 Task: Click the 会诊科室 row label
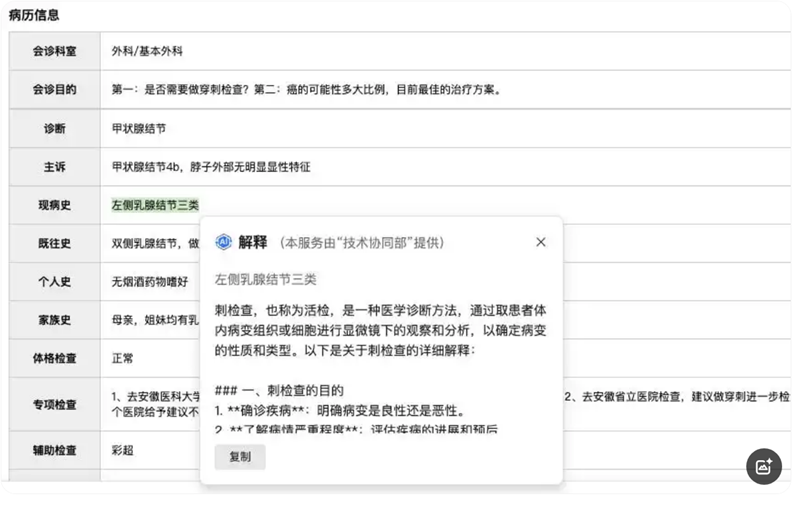55,51
